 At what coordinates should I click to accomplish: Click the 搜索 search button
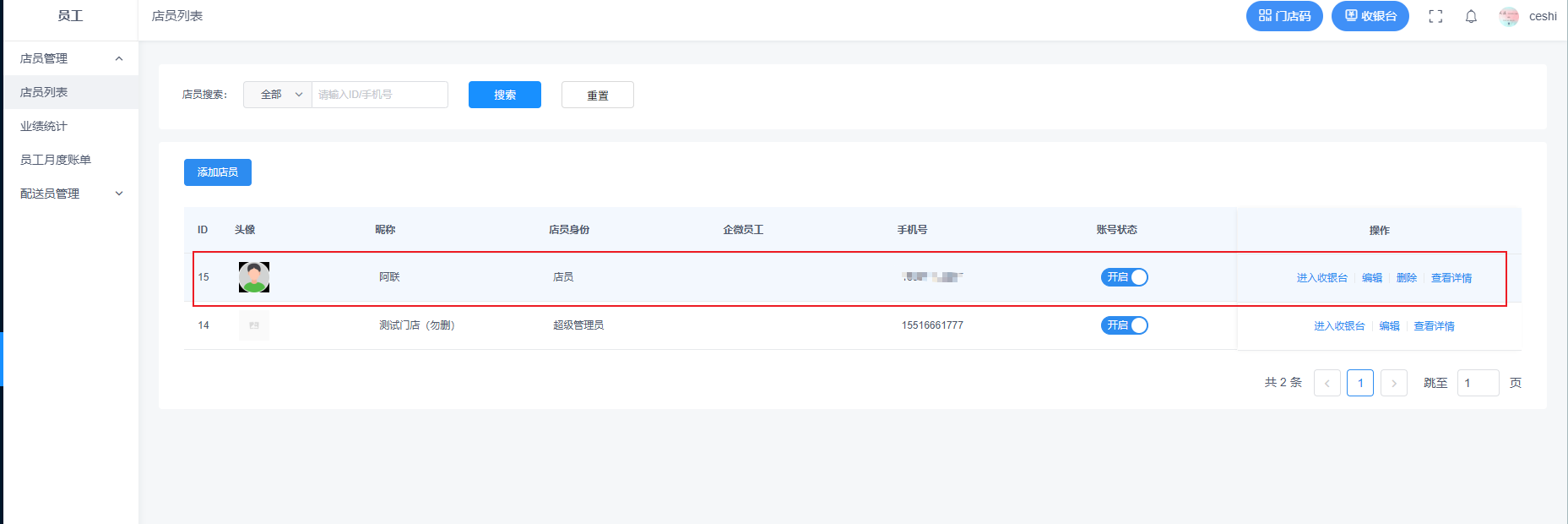pyautogui.click(x=505, y=95)
